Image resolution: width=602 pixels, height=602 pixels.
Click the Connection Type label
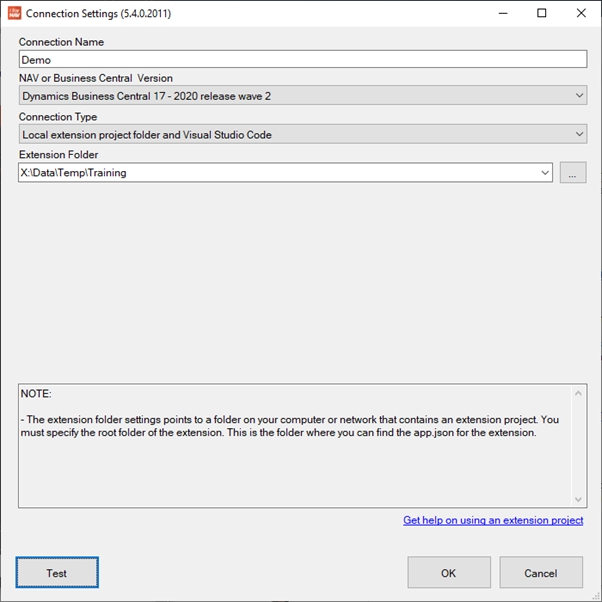[x=58, y=117]
